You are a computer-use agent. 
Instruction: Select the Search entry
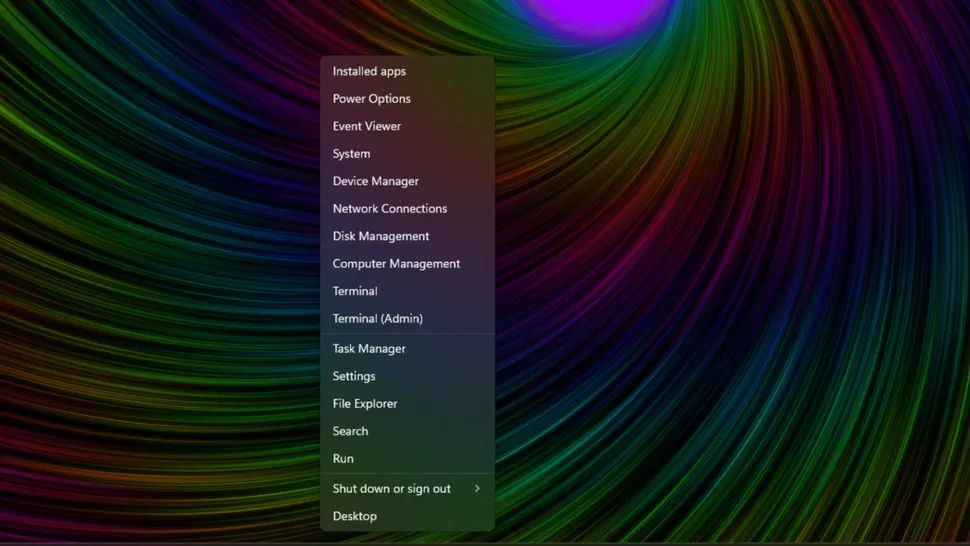(x=350, y=432)
